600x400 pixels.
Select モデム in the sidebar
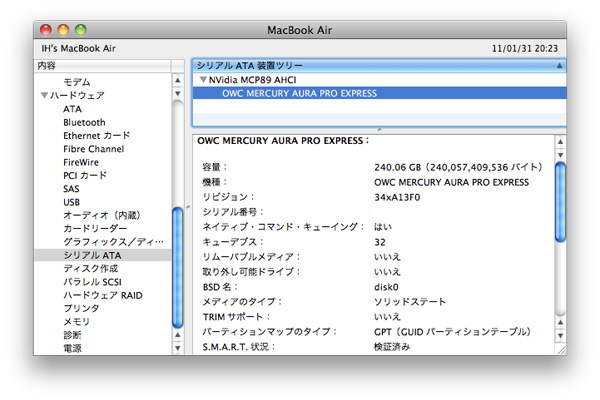[77, 82]
